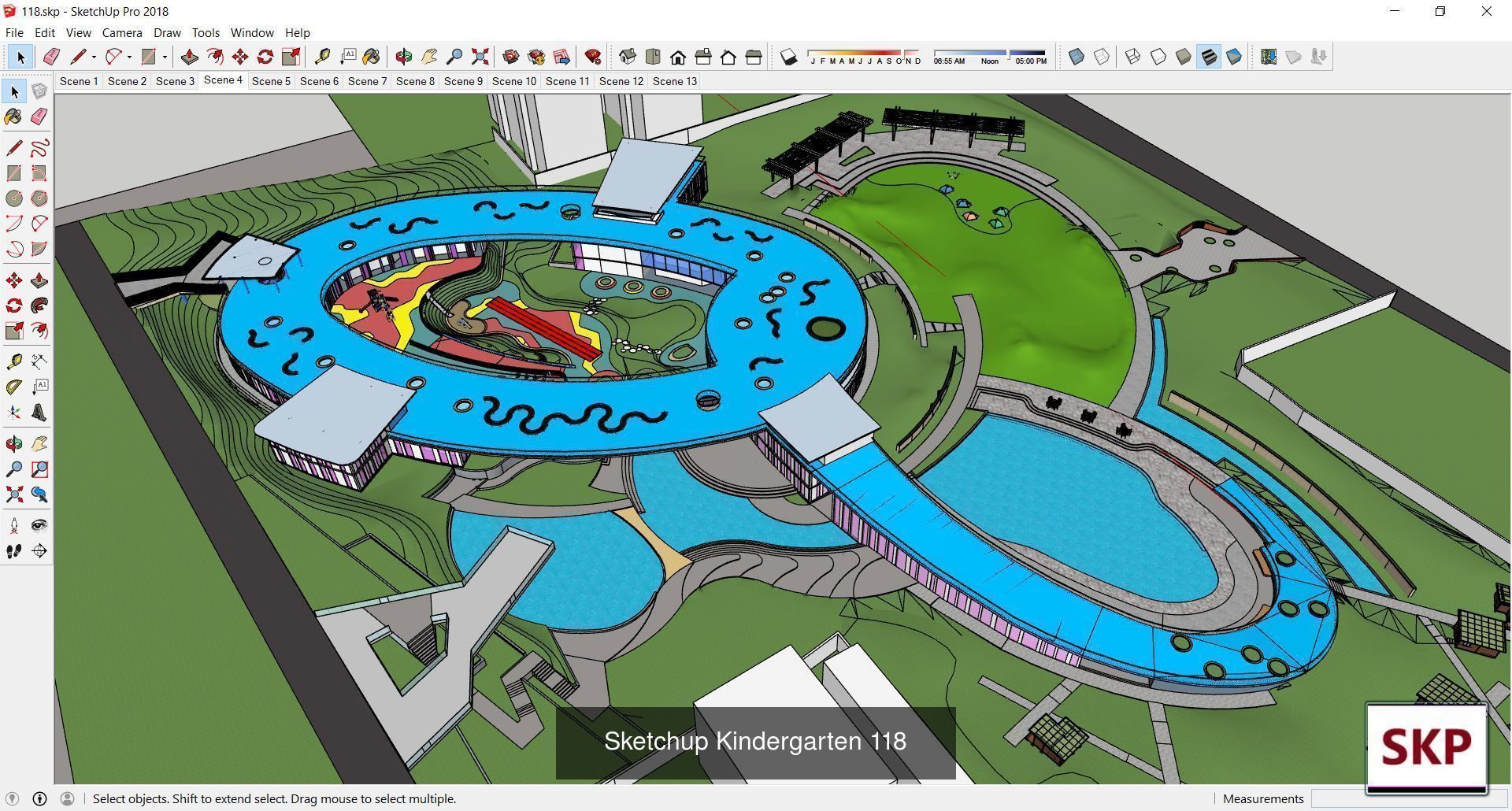This screenshot has width=1512, height=811.
Task: Open the File menu
Action: click(14, 32)
